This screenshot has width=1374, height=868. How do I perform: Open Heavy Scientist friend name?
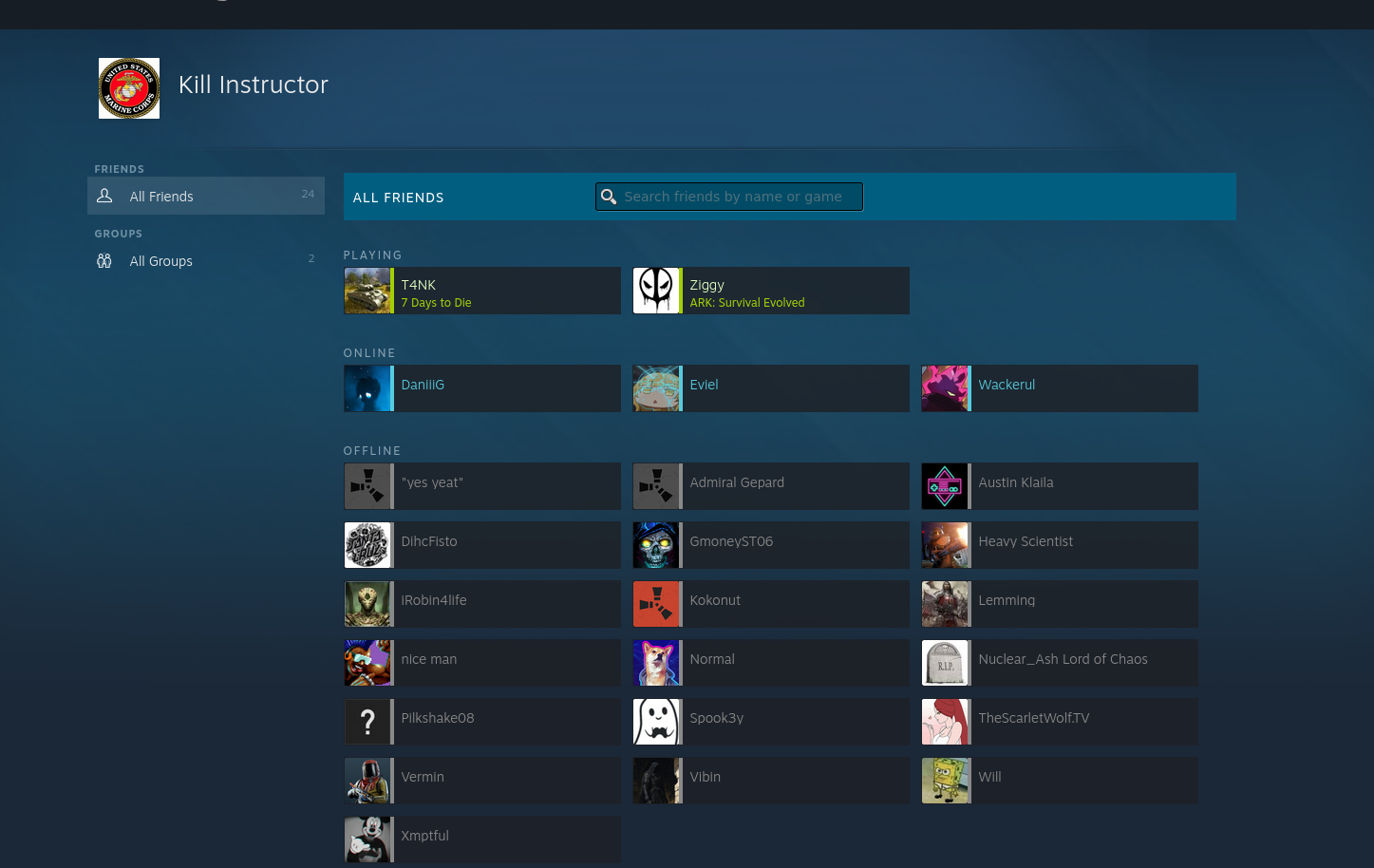[1026, 541]
